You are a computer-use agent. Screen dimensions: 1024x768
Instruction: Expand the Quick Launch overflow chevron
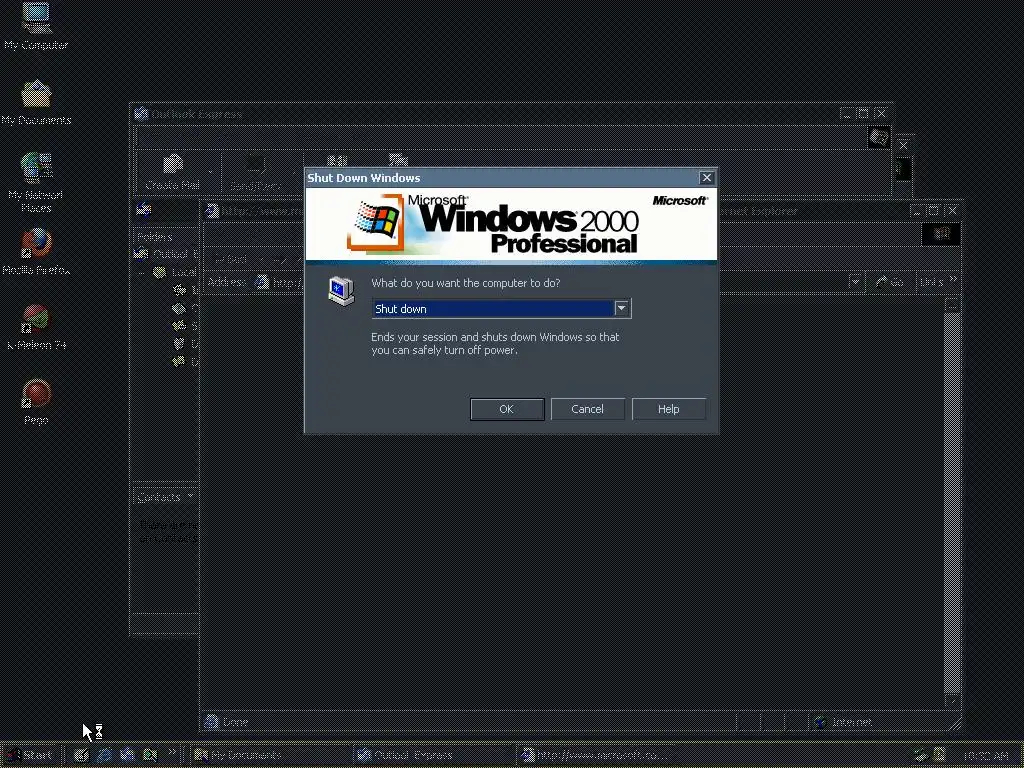(x=172, y=752)
